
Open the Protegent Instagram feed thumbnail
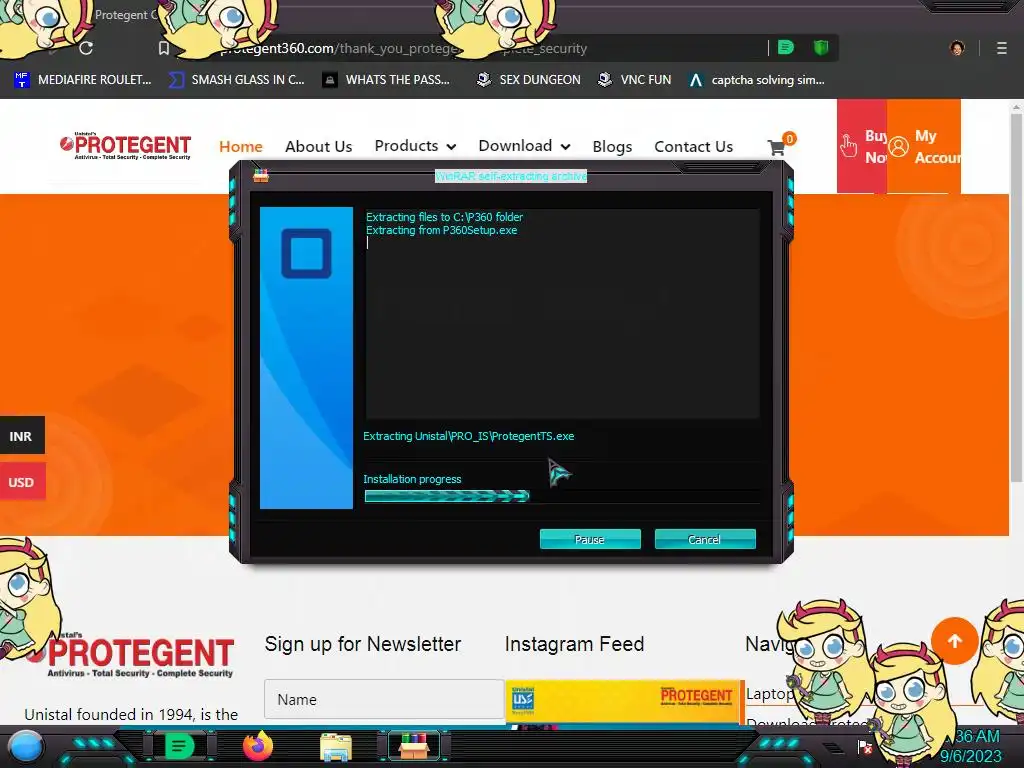[624, 703]
